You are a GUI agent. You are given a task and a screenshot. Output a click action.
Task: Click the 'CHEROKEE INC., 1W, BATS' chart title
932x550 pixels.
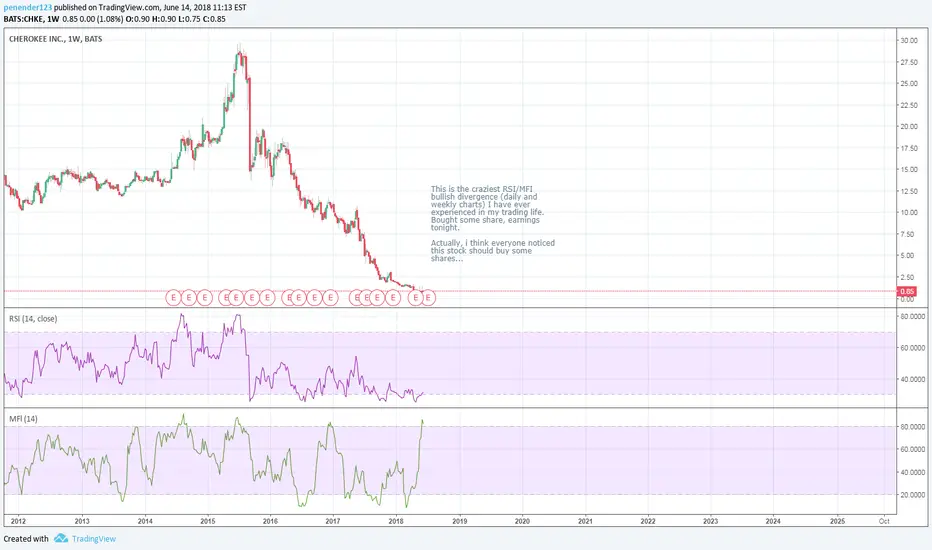pos(55,39)
